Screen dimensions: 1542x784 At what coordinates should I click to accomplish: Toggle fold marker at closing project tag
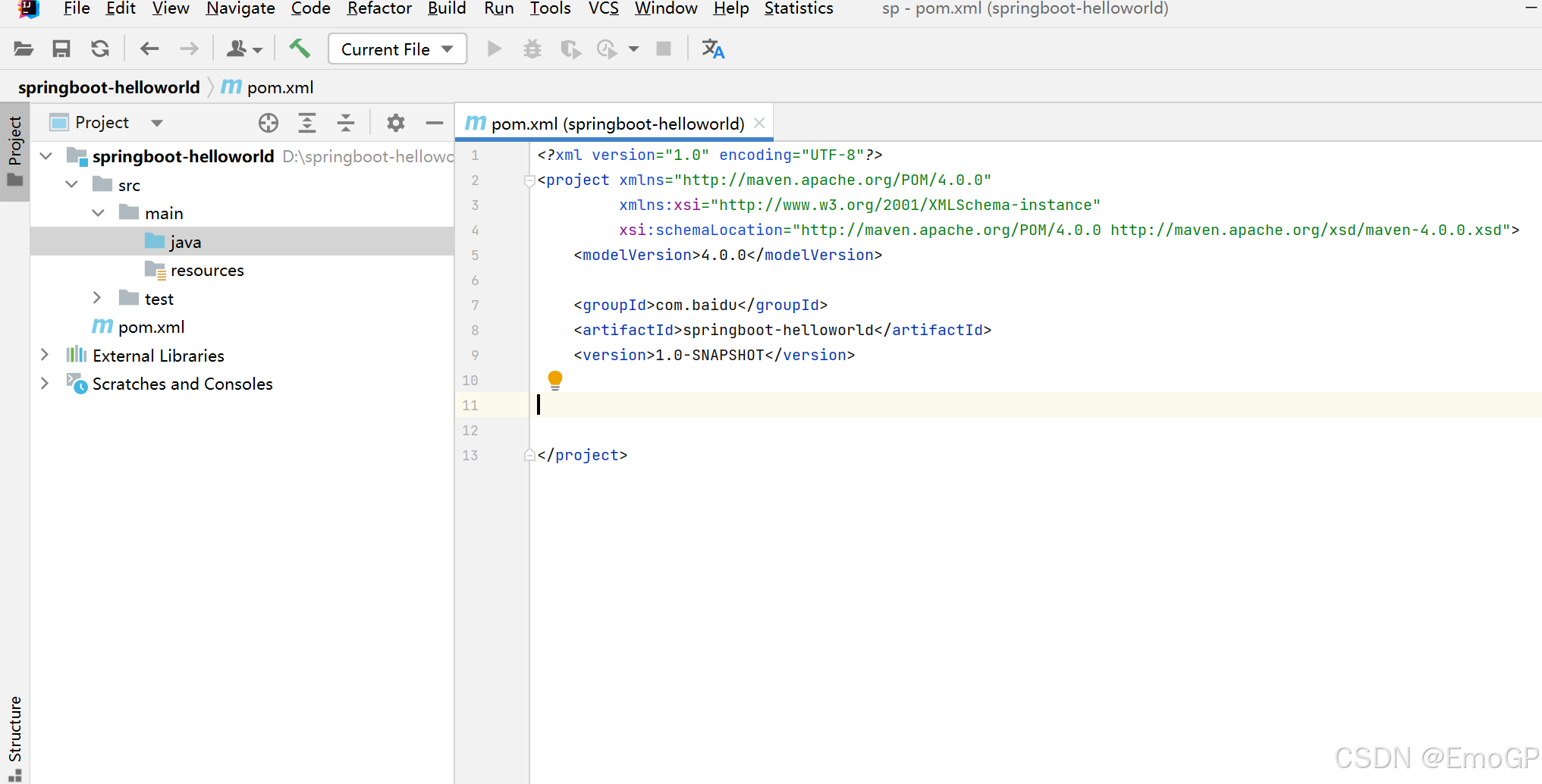[x=529, y=455]
